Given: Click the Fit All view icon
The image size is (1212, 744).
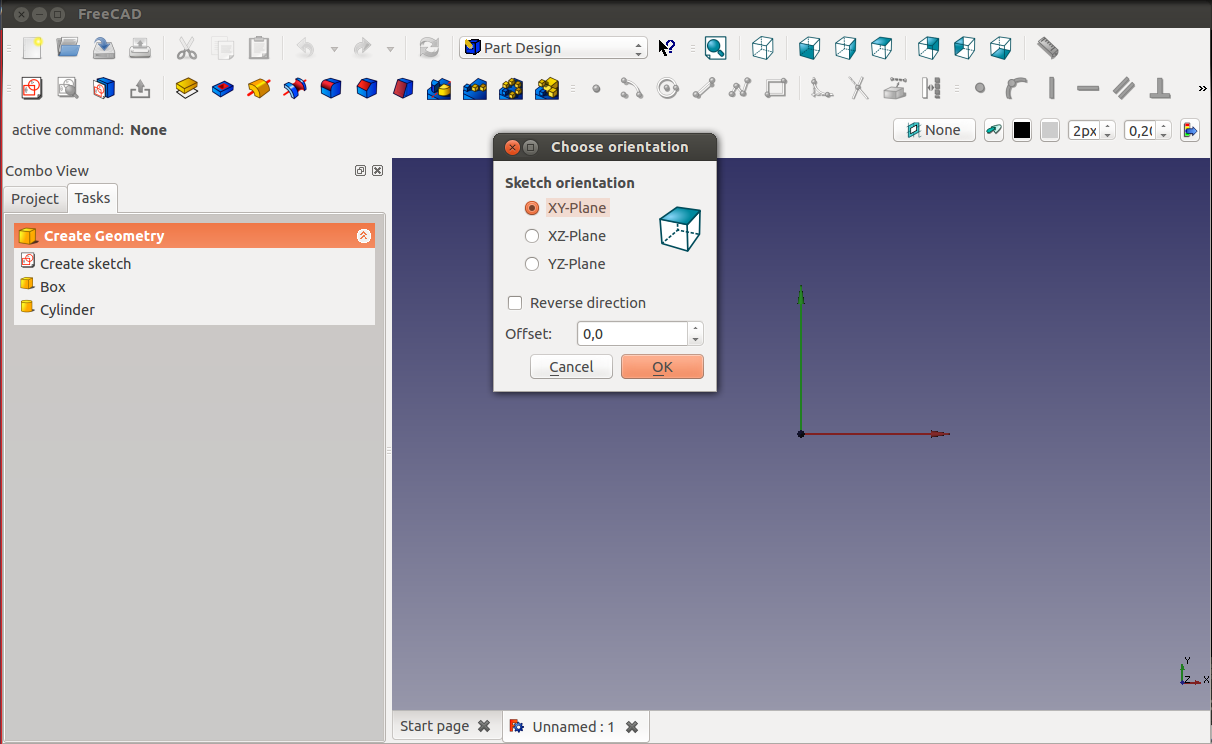Looking at the screenshot, I should 715,48.
